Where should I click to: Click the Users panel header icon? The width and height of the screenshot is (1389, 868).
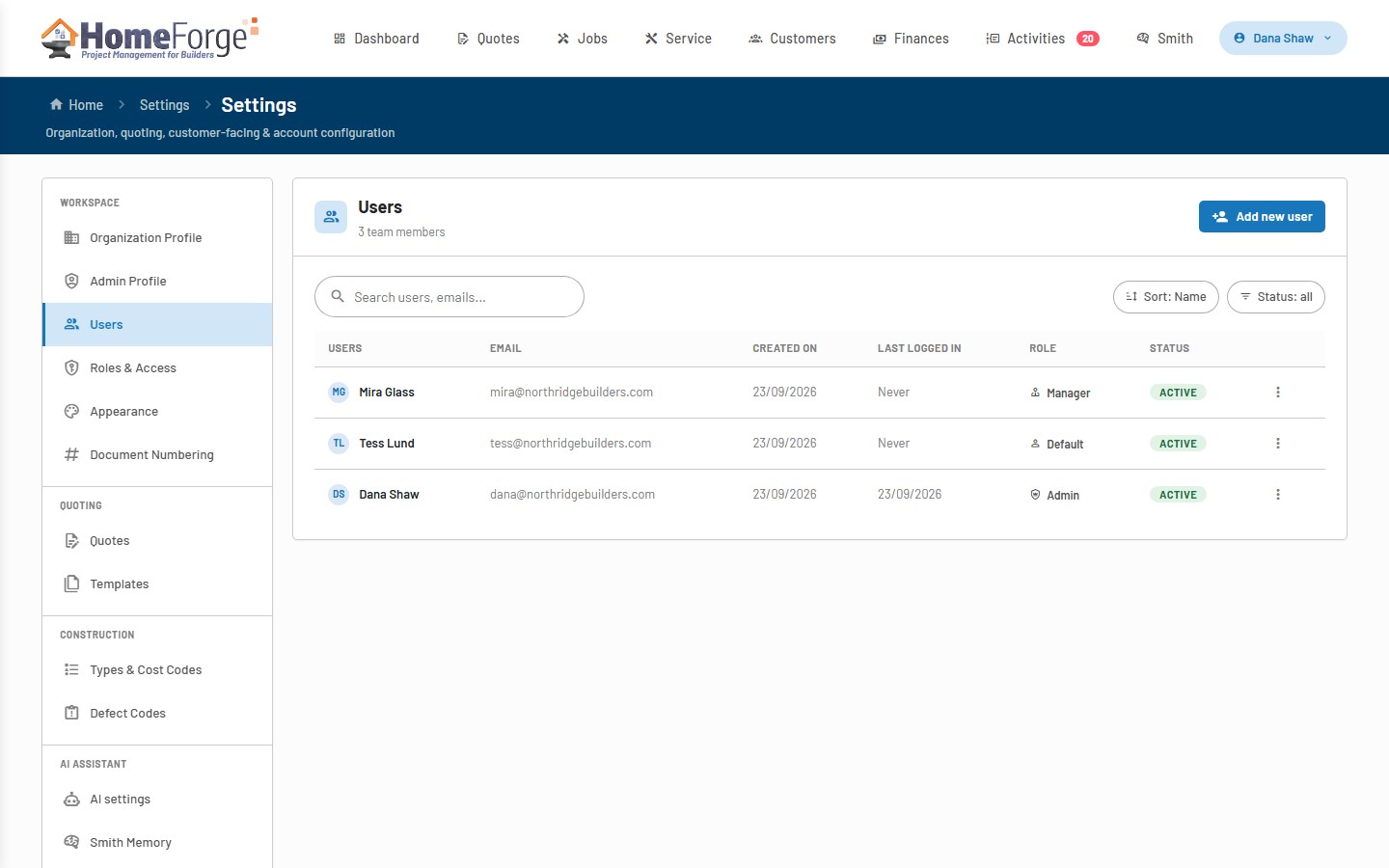[331, 217]
